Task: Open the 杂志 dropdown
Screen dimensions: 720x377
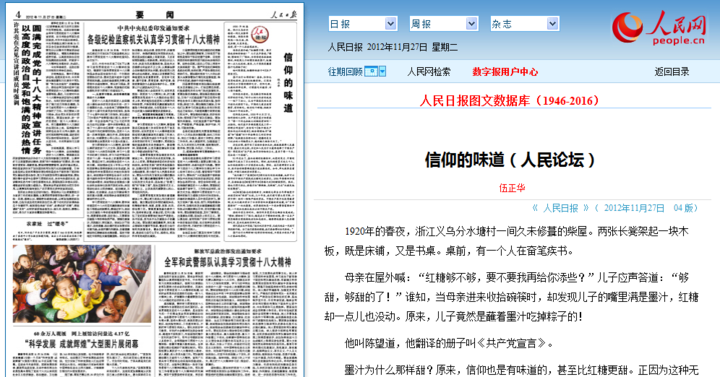Action: (x=524, y=23)
